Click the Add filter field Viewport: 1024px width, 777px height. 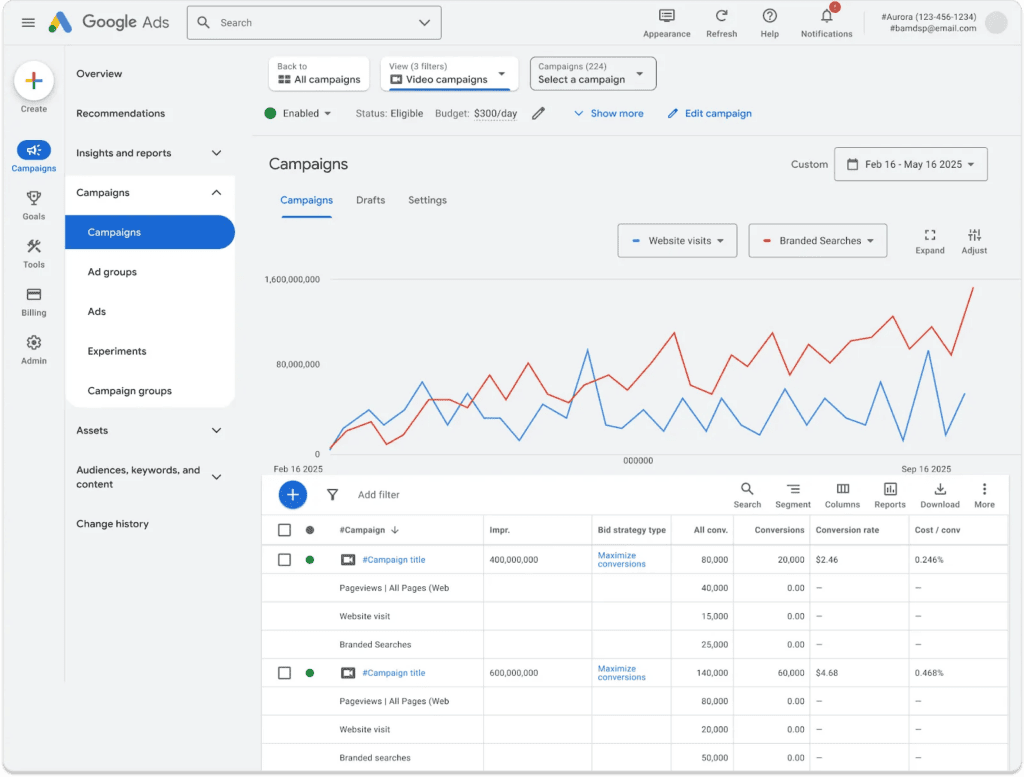378,495
